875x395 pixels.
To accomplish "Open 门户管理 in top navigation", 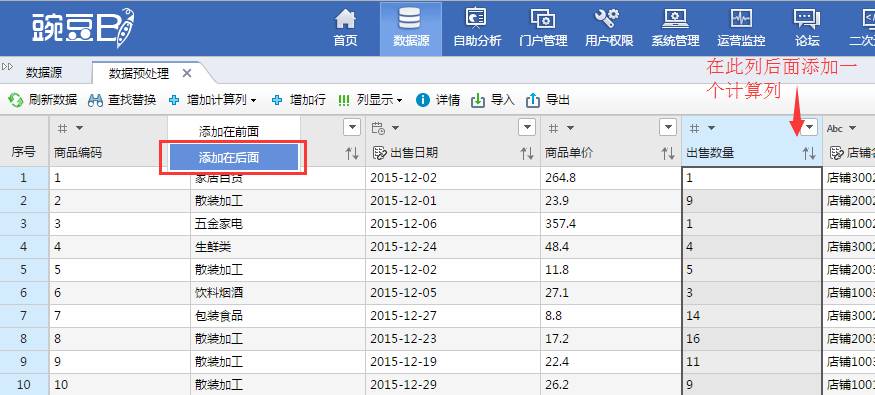I will (543, 28).
